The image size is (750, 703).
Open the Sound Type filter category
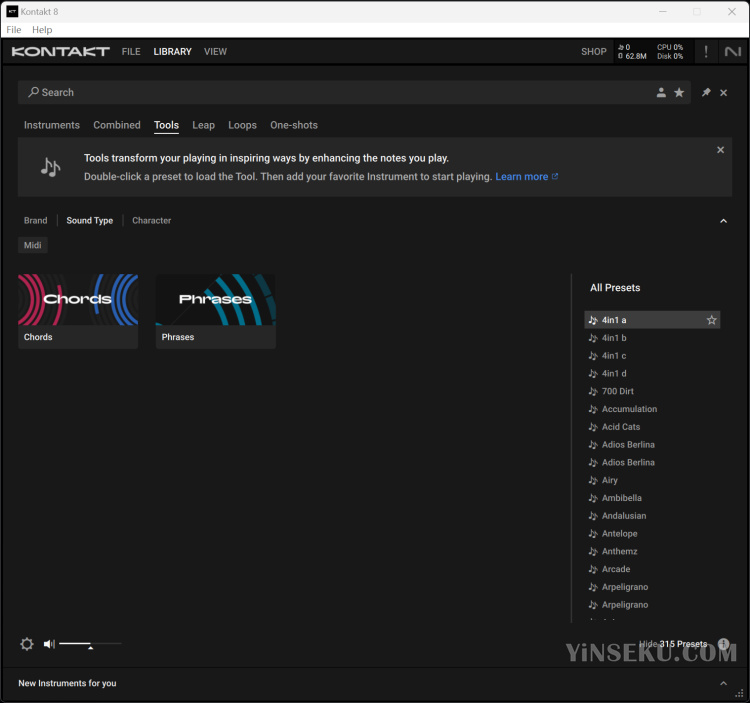90,221
